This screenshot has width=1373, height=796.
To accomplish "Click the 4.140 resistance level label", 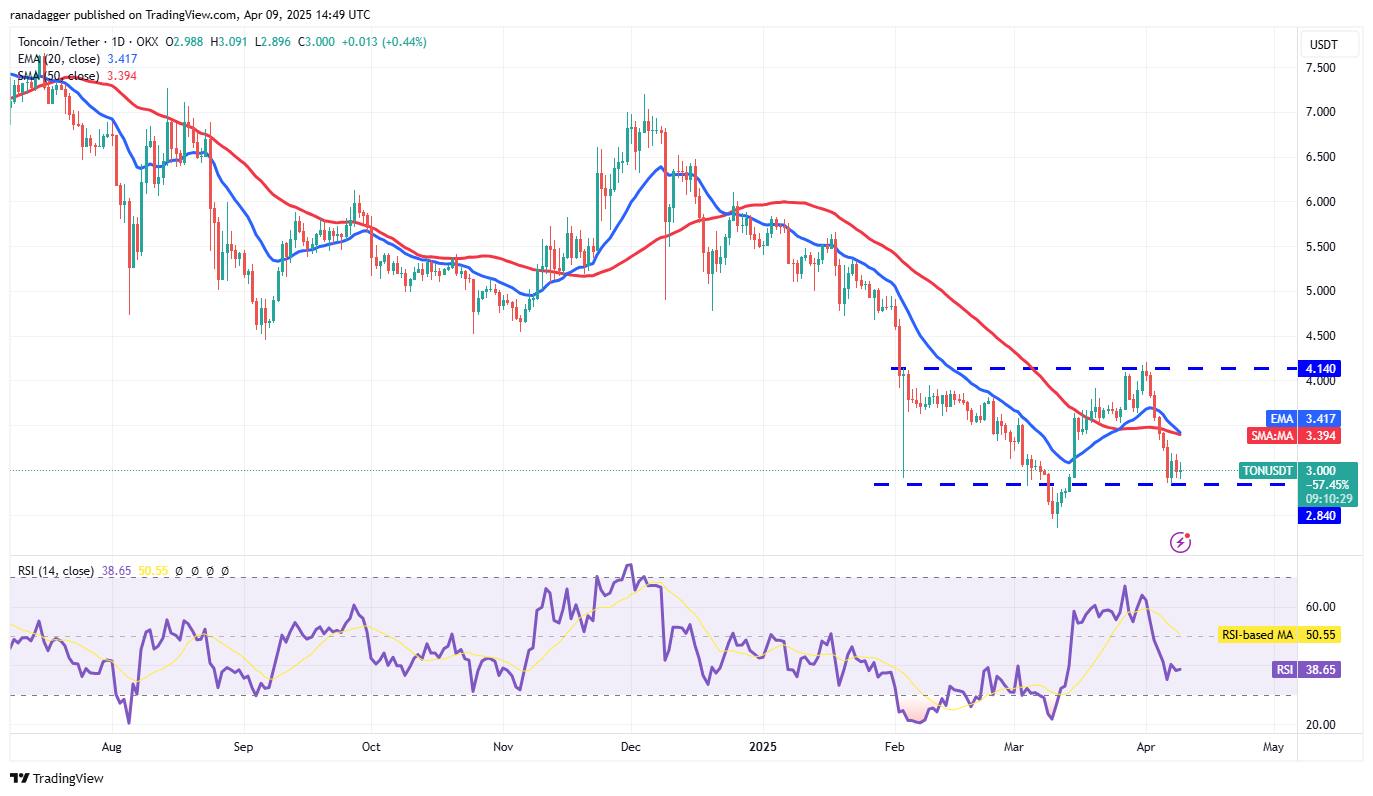I will pos(1320,369).
